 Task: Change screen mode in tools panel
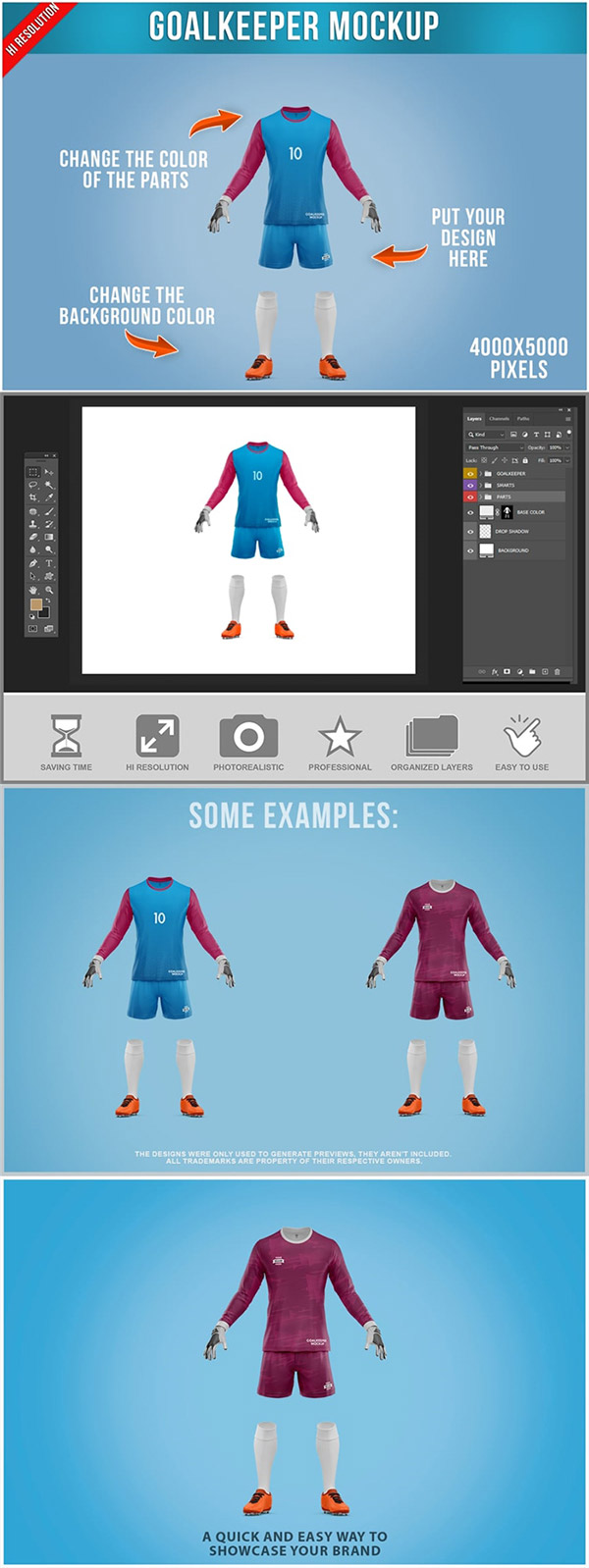(x=49, y=629)
